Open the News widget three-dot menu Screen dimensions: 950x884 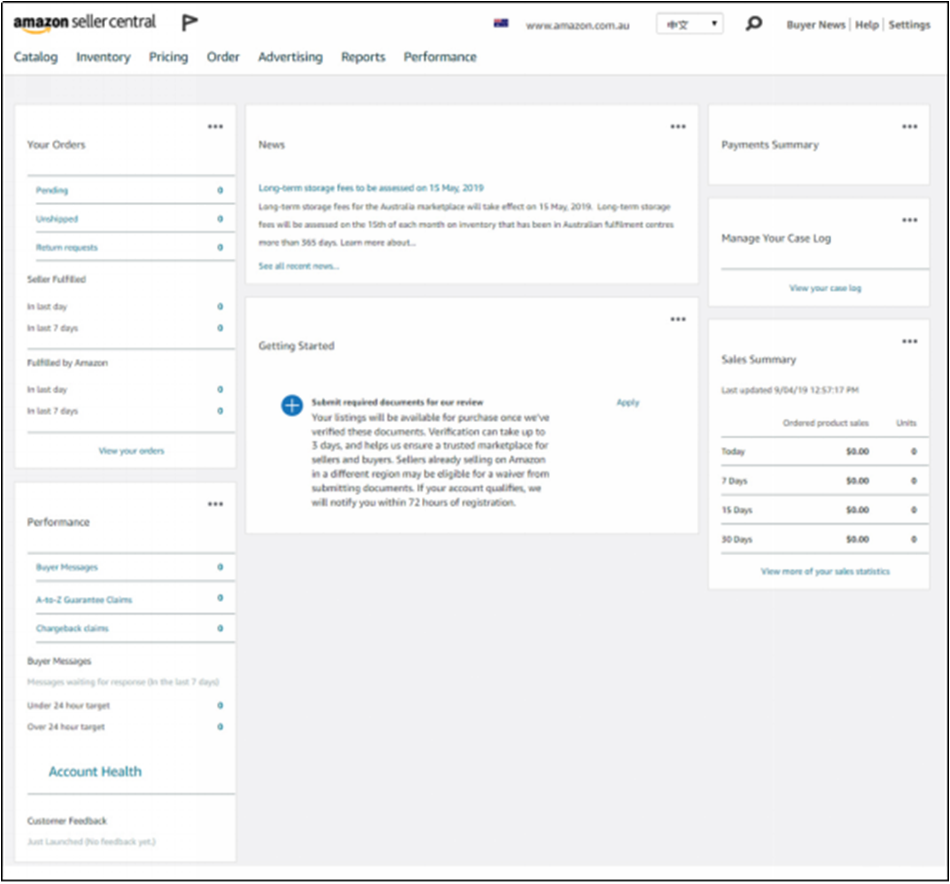click(678, 127)
